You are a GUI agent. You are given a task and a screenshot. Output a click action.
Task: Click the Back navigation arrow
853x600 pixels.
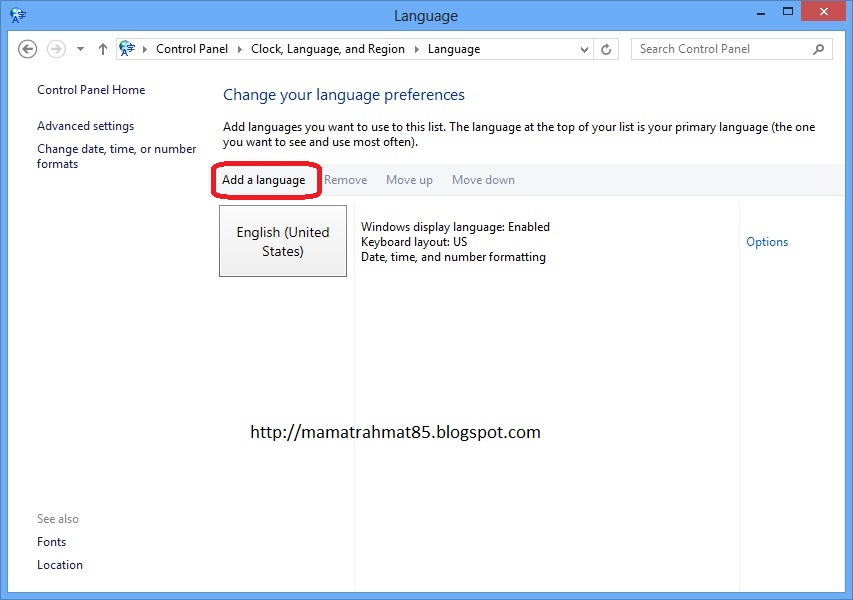click(27, 49)
